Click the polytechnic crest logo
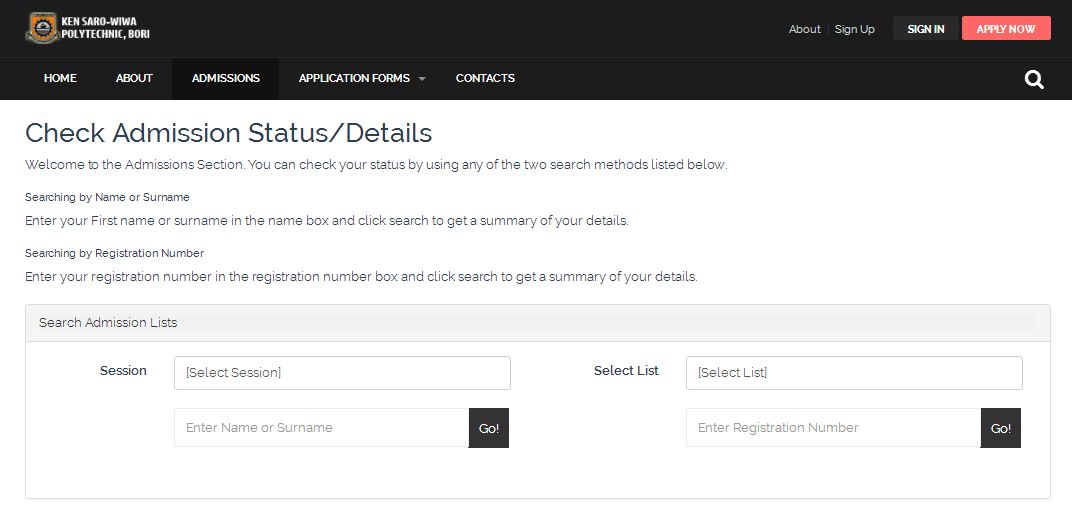The image size is (1072, 514). [x=41, y=28]
